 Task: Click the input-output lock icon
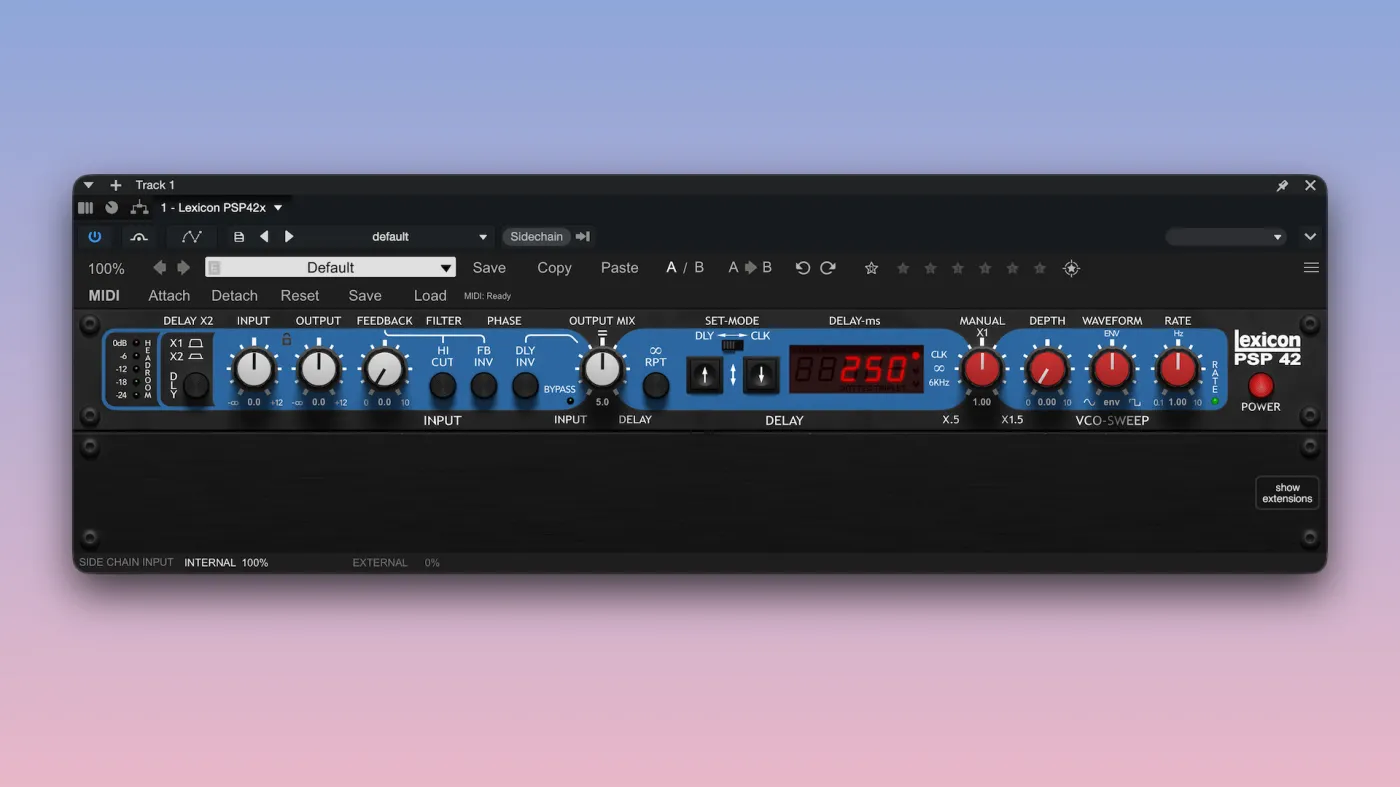286,340
